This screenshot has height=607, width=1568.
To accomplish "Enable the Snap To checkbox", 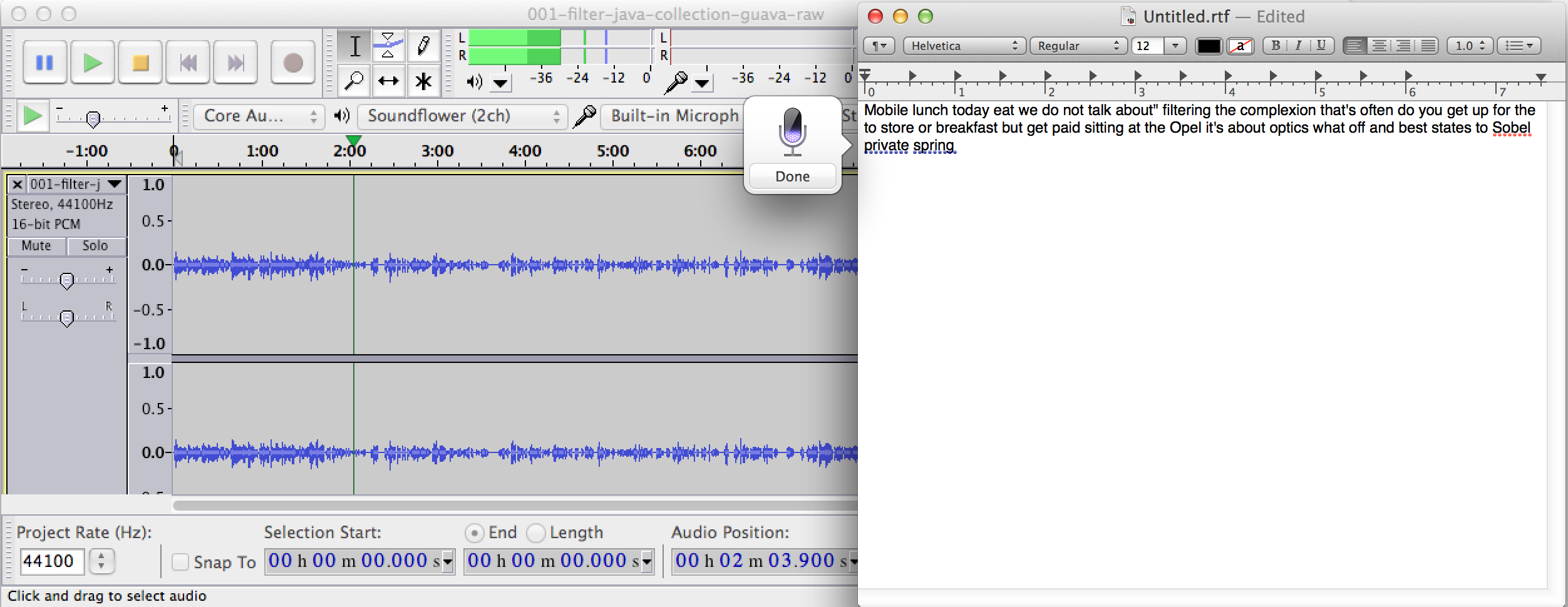I will pos(180,562).
